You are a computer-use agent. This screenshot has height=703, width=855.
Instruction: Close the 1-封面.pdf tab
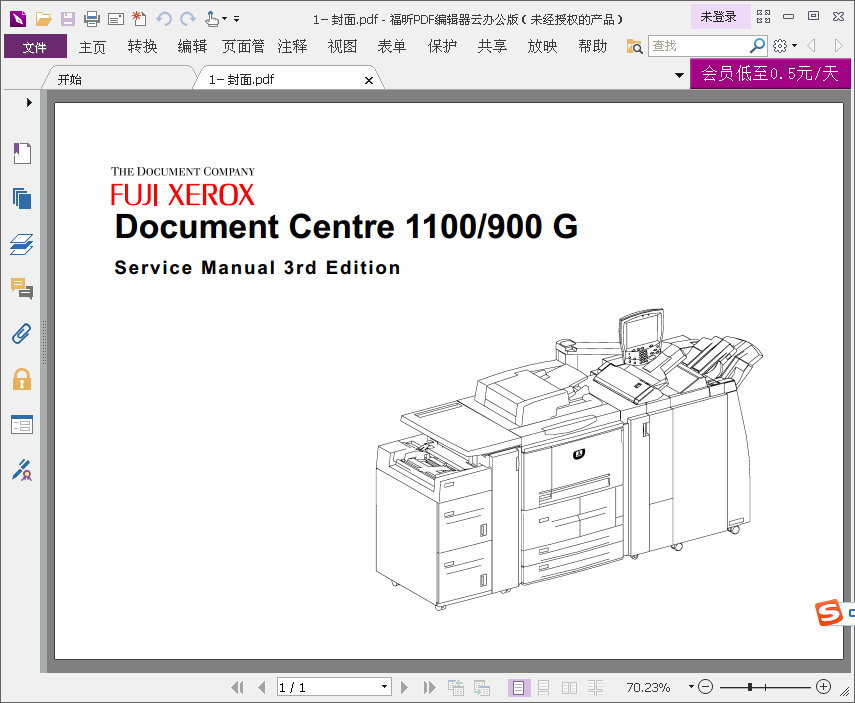click(369, 80)
